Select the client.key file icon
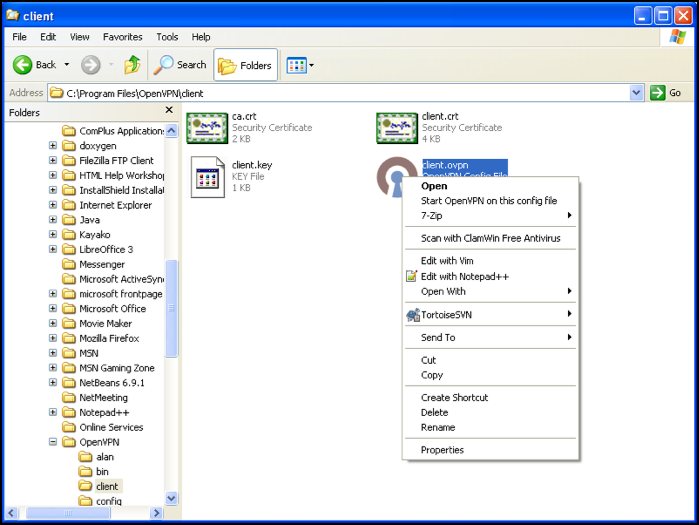Screen dimensions: 699x525 tap(208, 177)
